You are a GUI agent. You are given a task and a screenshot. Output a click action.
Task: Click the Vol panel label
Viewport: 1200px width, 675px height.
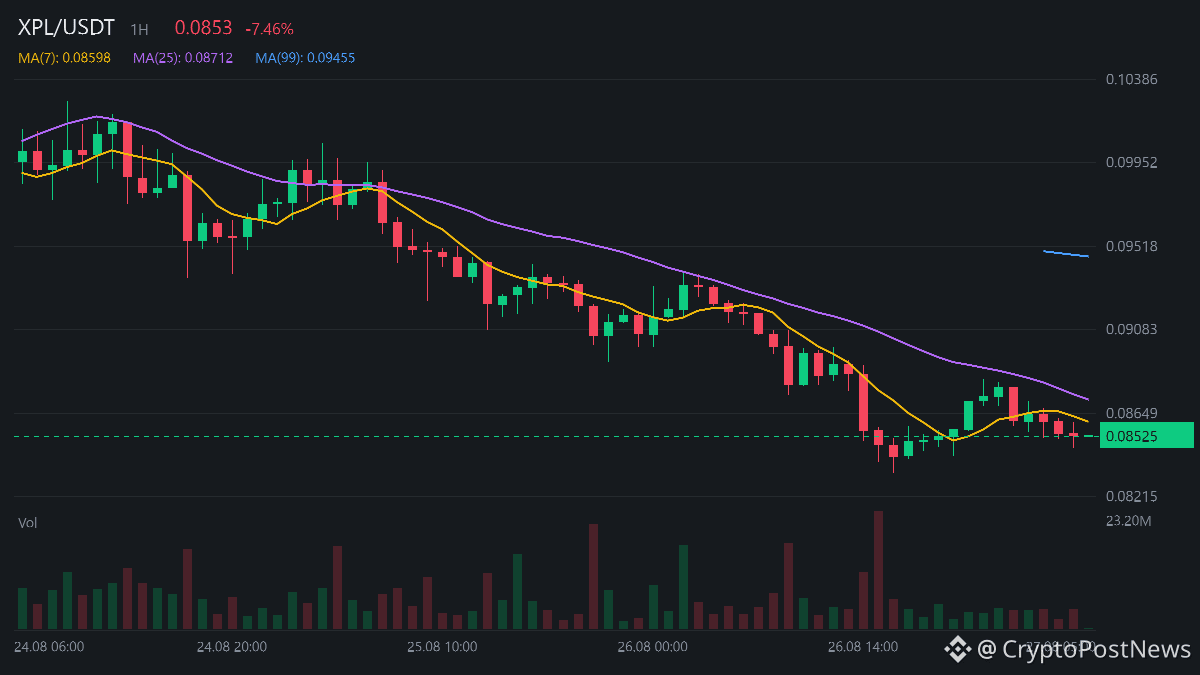coord(28,522)
